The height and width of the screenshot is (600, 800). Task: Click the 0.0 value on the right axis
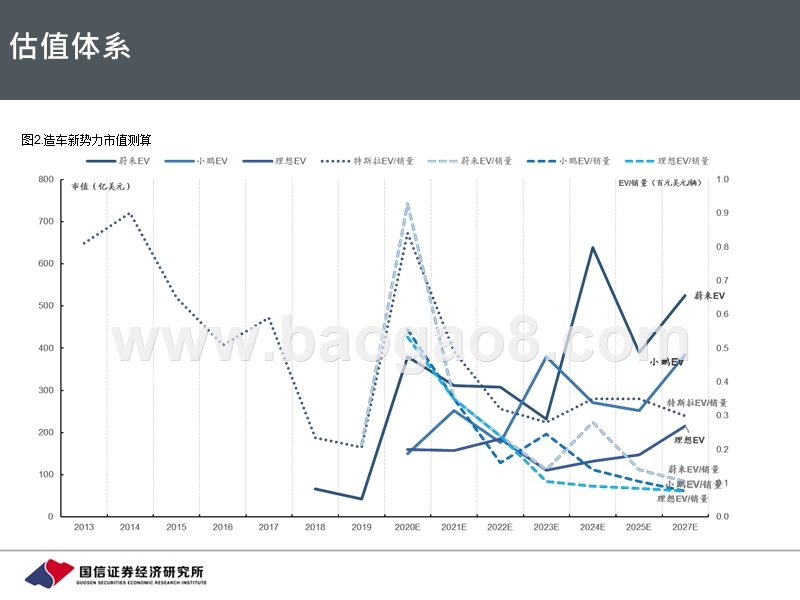click(x=722, y=516)
